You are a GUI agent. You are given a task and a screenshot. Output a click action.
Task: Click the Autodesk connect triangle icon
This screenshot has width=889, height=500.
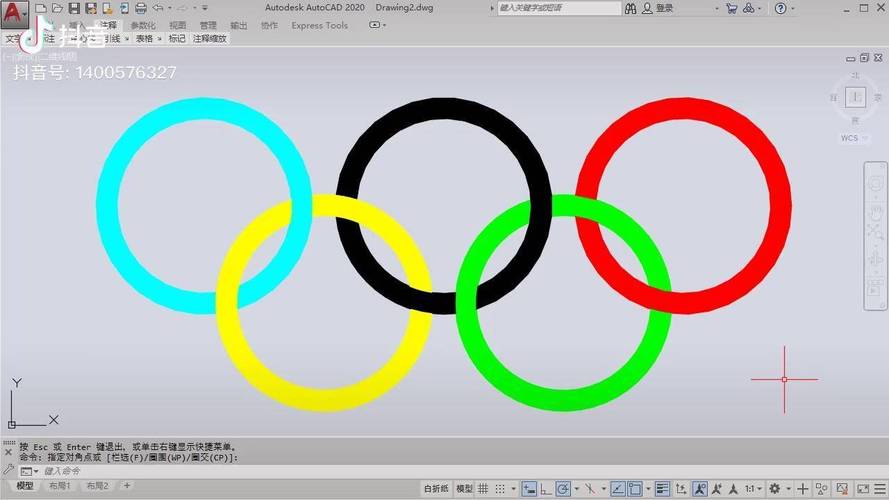click(749, 9)
